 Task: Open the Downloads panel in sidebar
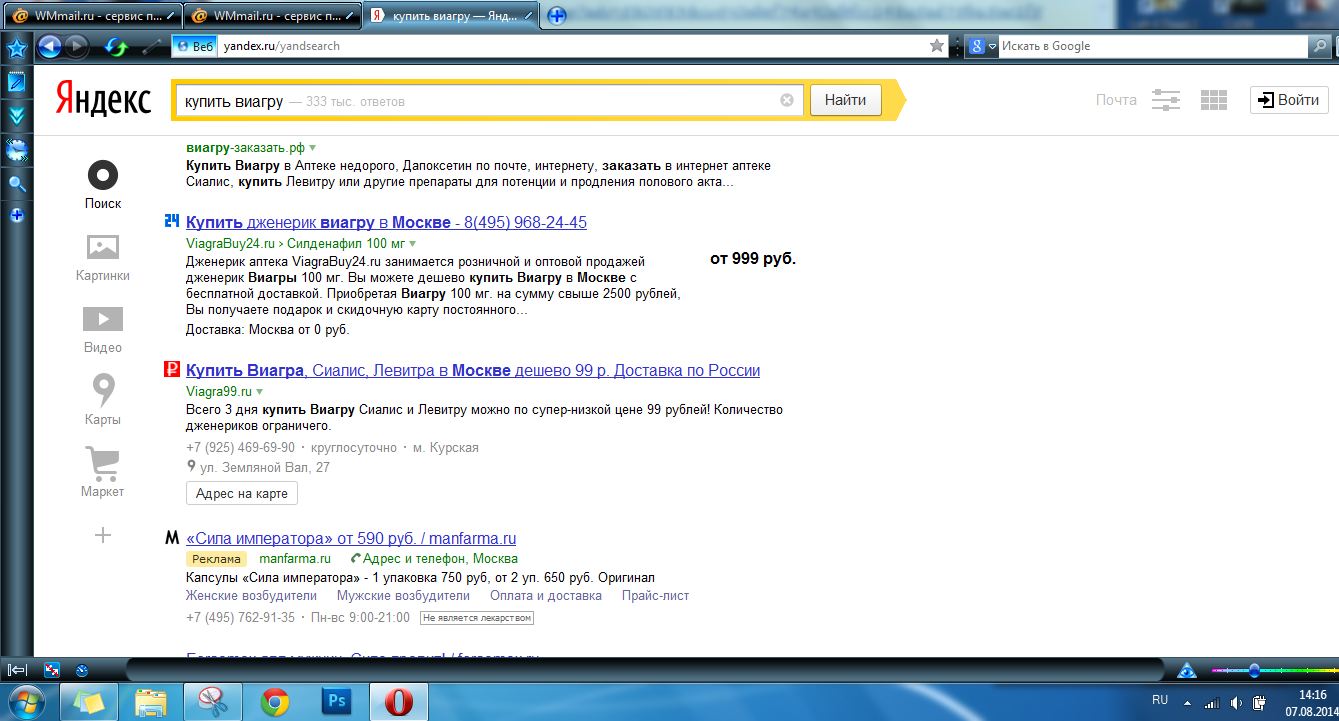pyautogui.click(x=17, y=116)
